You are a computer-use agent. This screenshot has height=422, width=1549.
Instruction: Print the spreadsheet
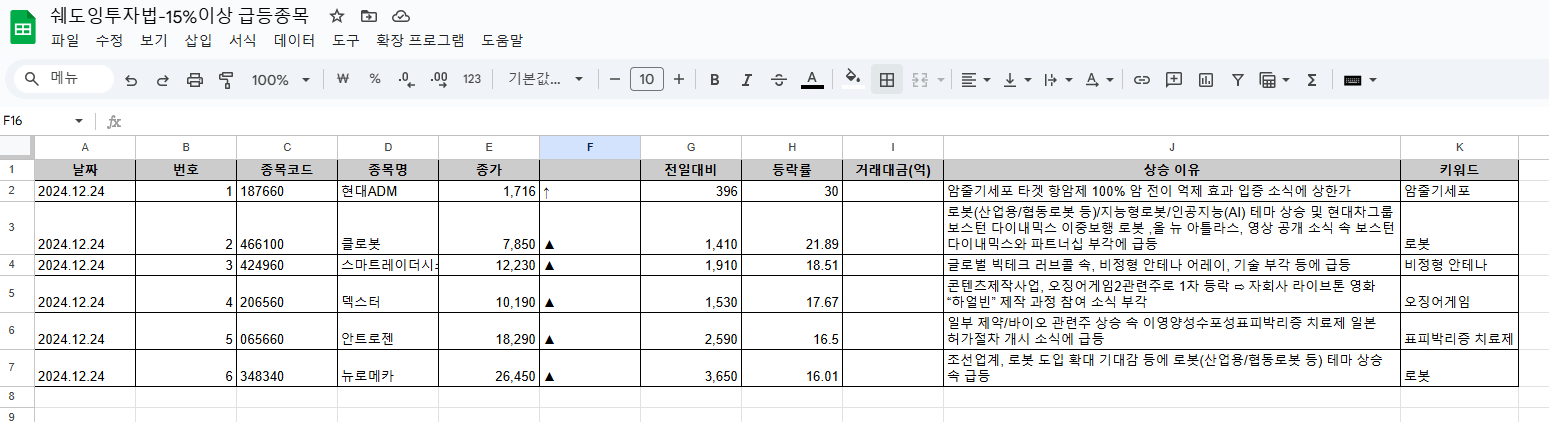click(x=195, y=80)
